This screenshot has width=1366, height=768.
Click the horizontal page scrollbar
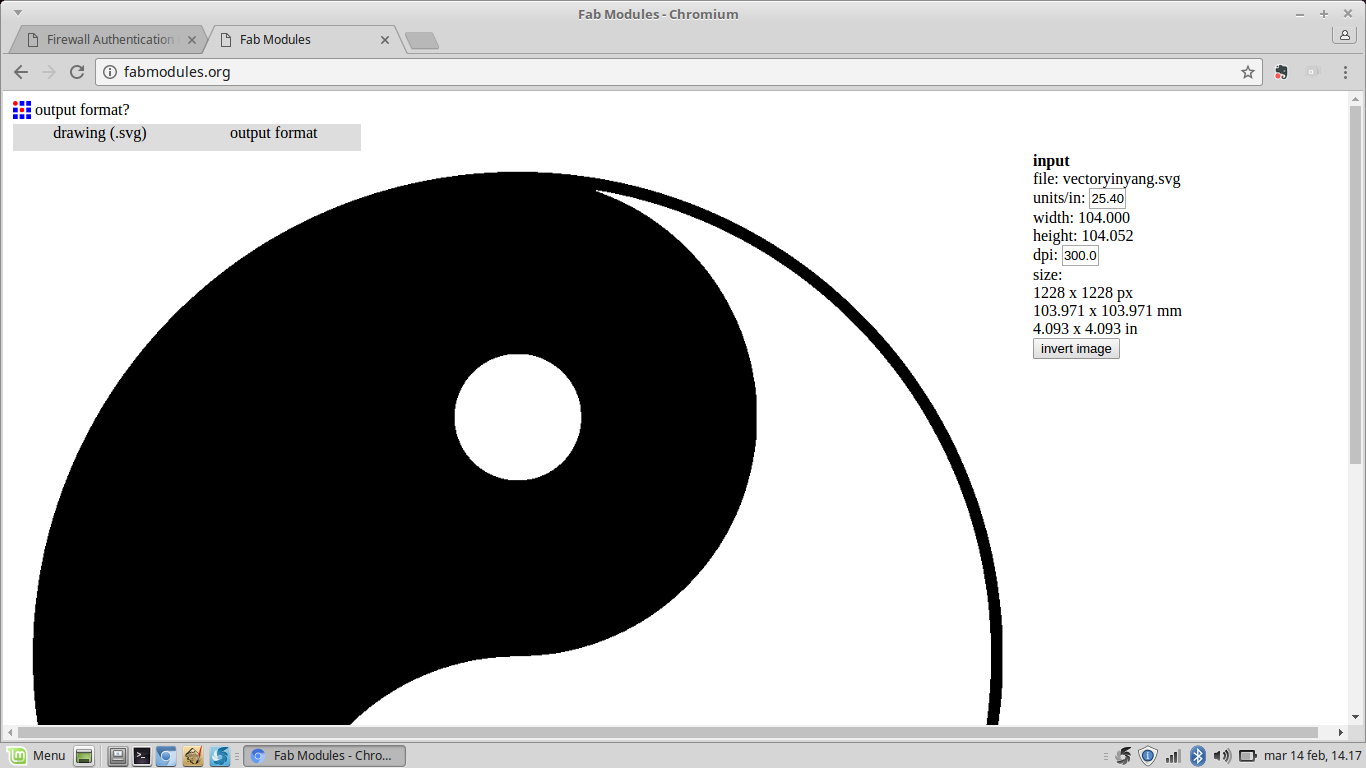668,733
